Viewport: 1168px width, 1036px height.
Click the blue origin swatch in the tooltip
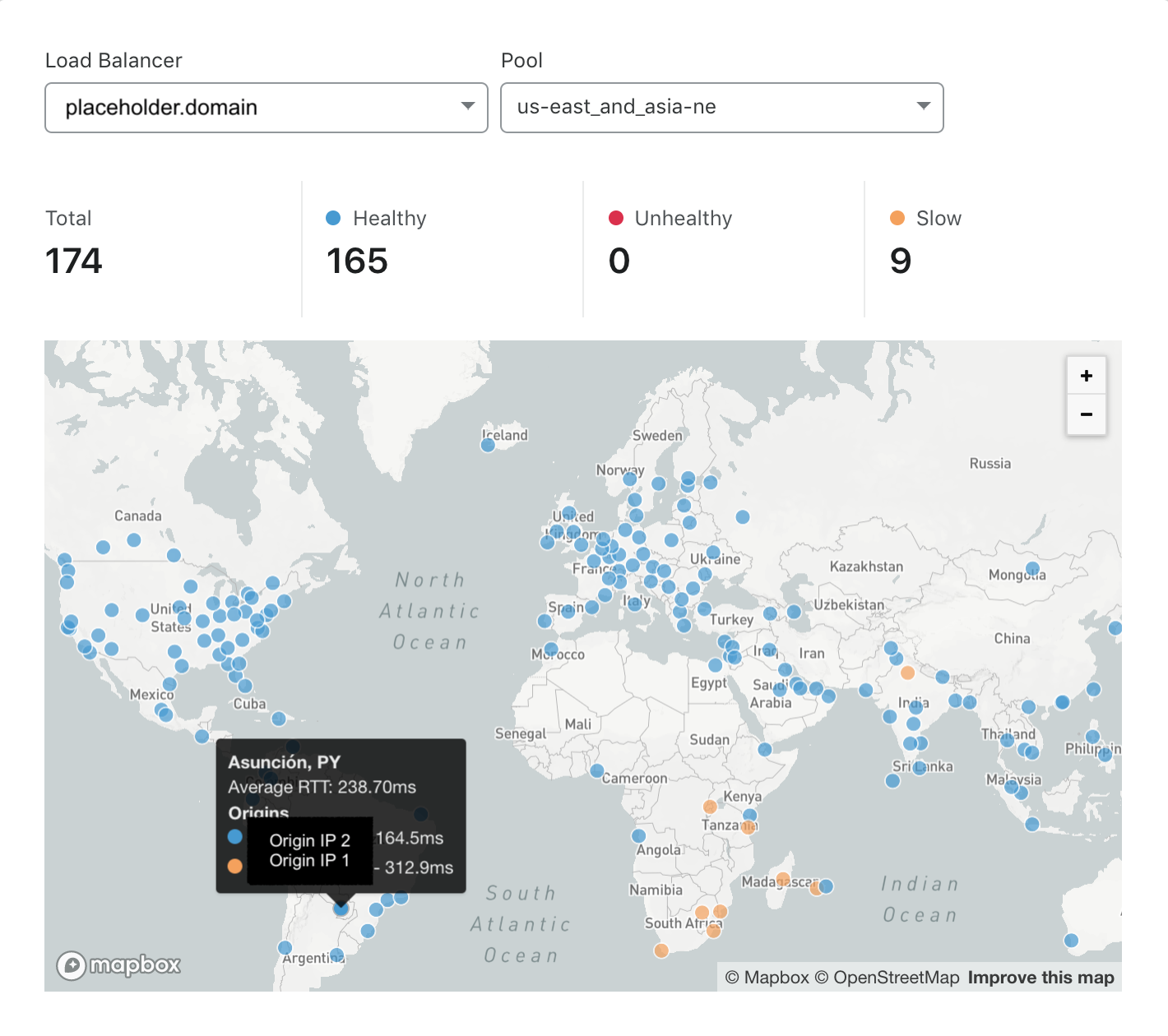coord(235,837)
